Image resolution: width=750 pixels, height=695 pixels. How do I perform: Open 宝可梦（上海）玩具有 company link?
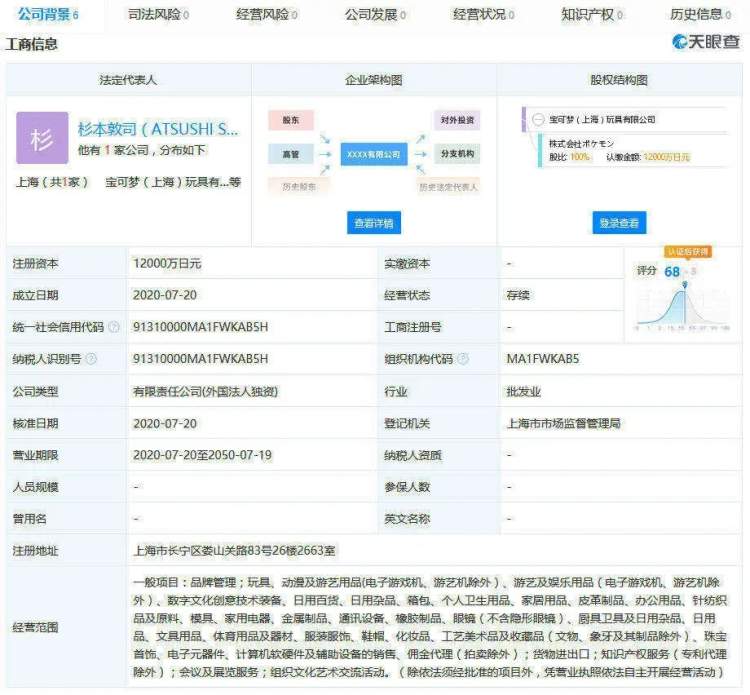coord(173,182)
